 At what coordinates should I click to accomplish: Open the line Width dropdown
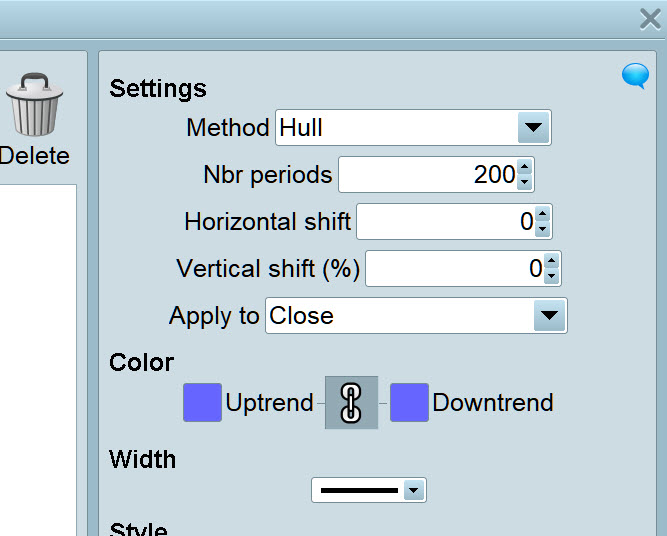(412, 490)
